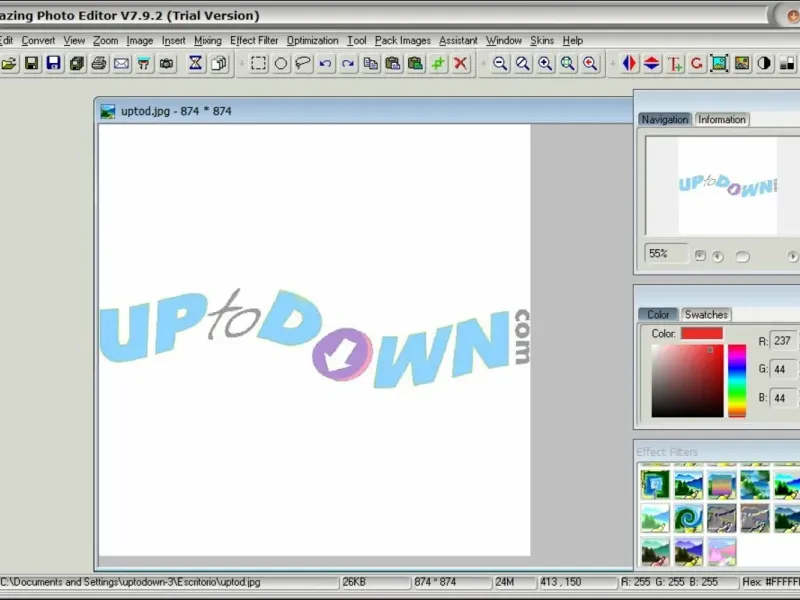Click the hourglass icon in toolbar
This screenshot has width=800, height=600.
point(195,64)
